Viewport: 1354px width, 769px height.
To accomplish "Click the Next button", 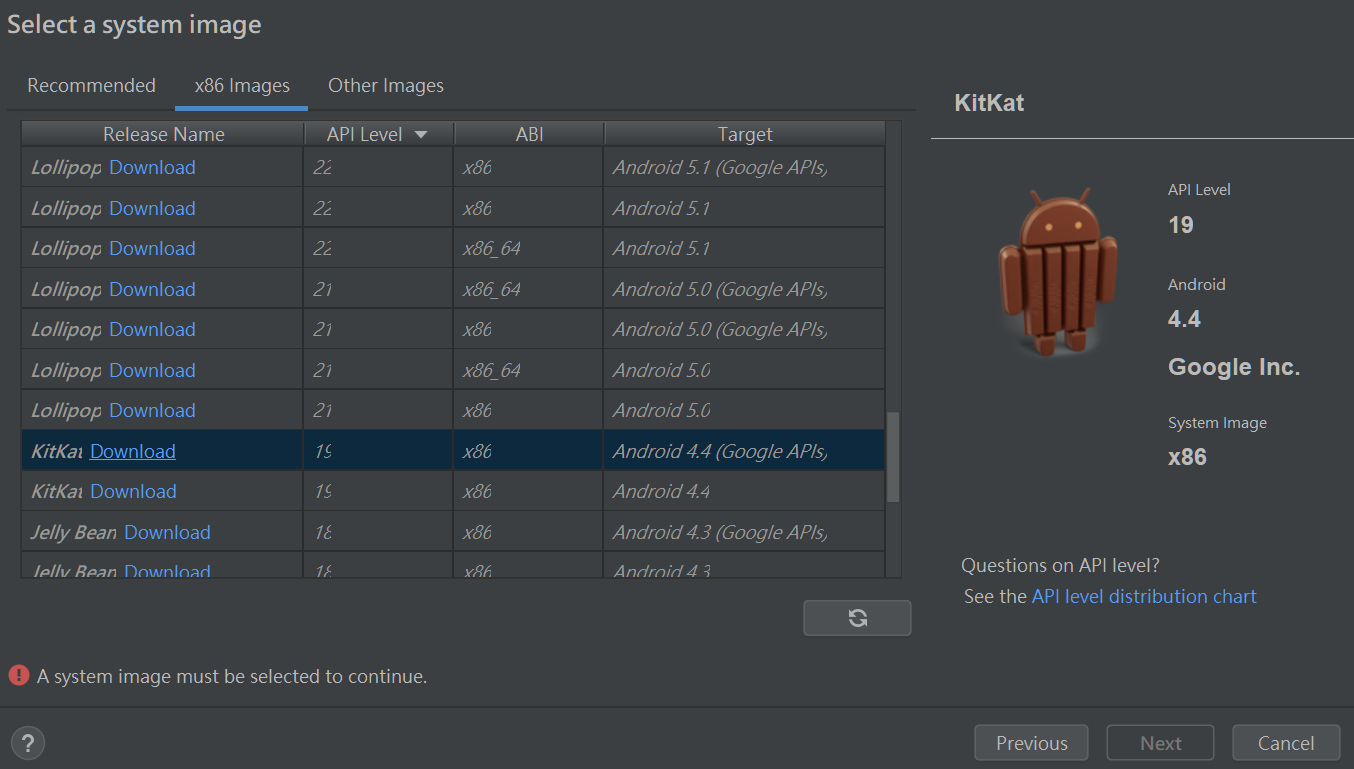I will pyautogui.click(x=1160, y=743).
